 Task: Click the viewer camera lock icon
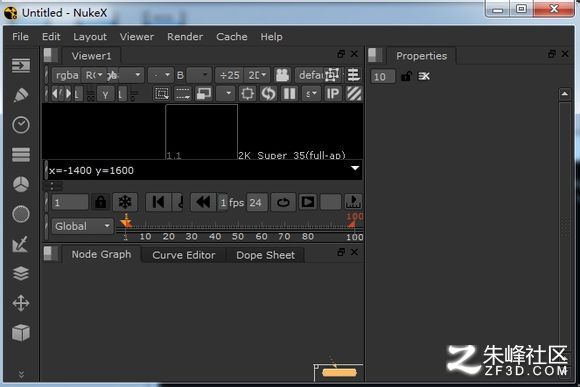click(x=282, y=75)
